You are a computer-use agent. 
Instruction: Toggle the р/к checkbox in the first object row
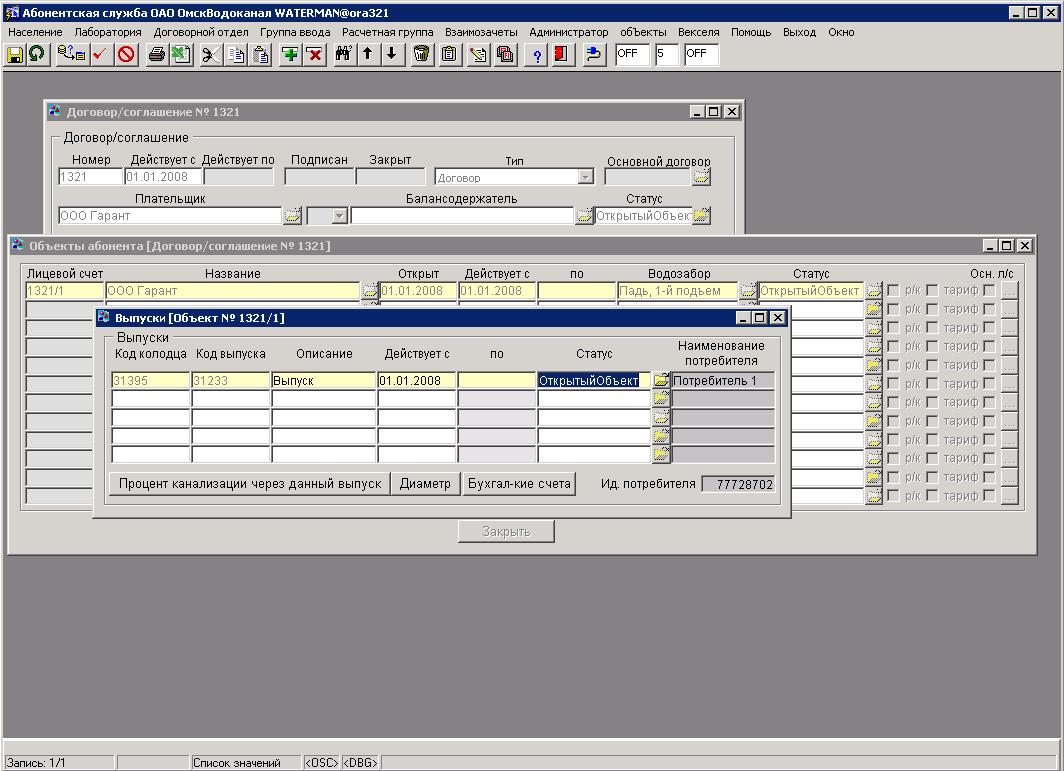tap(893, 291)
